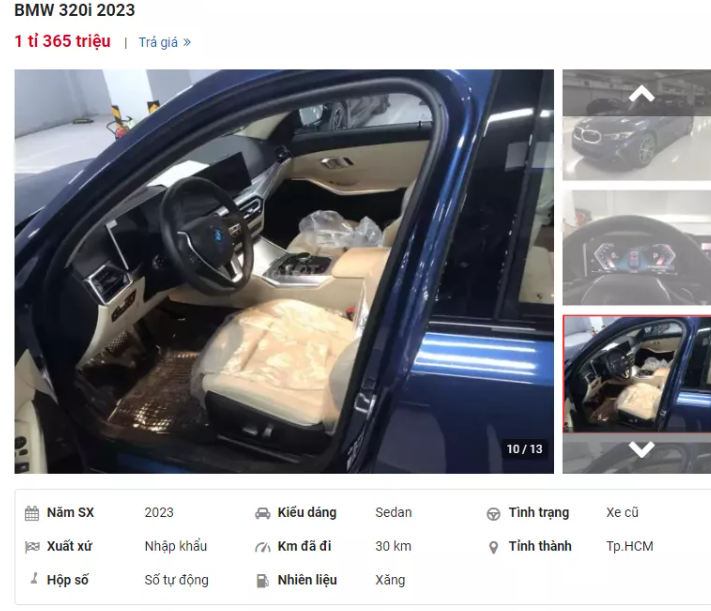This screenshot has height=611, width=711.
Task: Select the blue BMW exterior thumbnail
Action: (637, 125)
